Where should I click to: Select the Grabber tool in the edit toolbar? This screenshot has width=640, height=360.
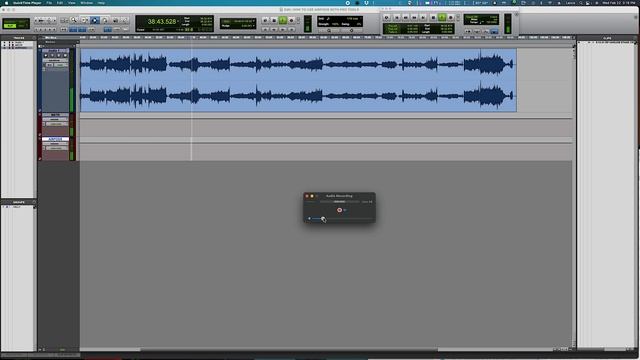pos(105,20)
